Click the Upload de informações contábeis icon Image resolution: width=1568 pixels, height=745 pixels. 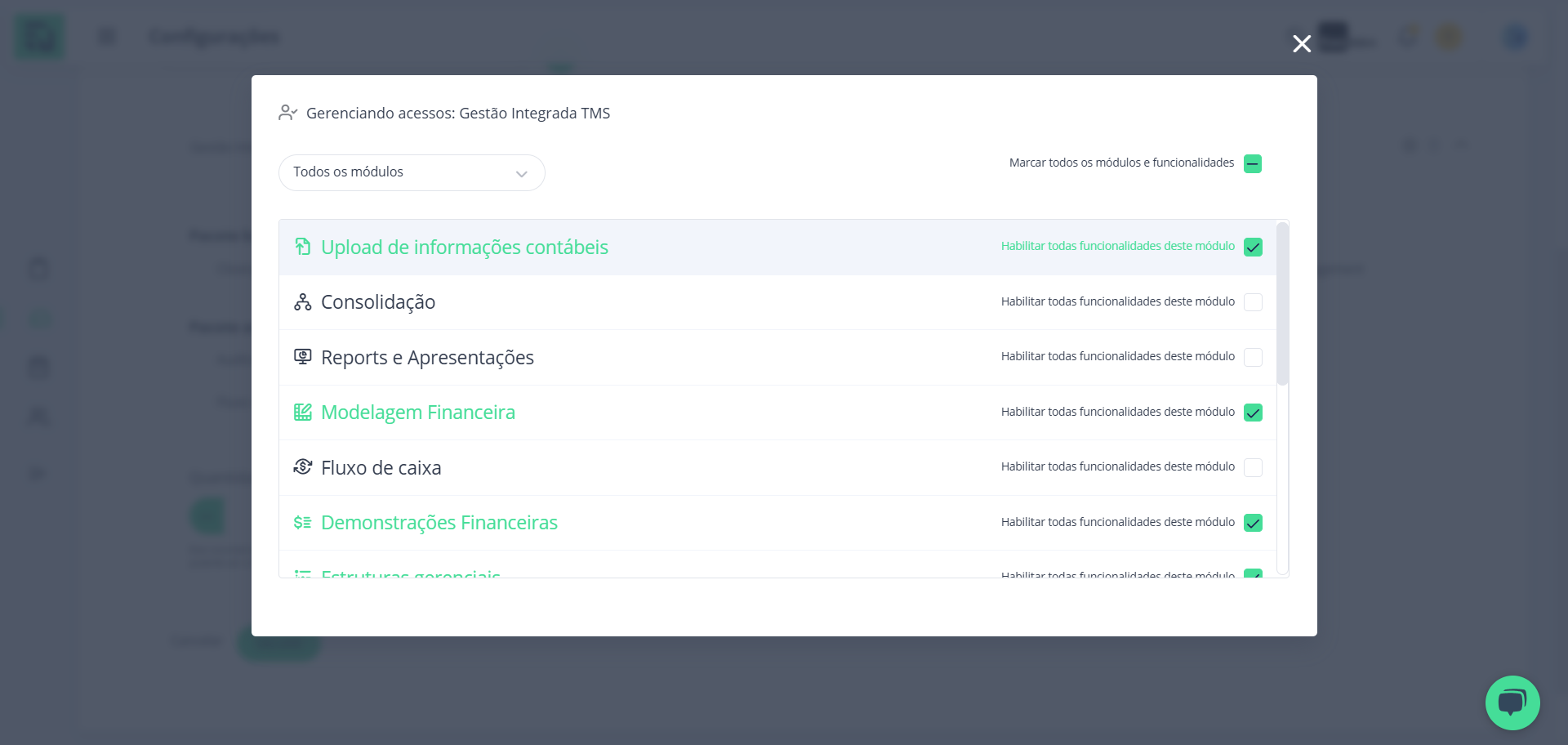click(x=302, y=247)
